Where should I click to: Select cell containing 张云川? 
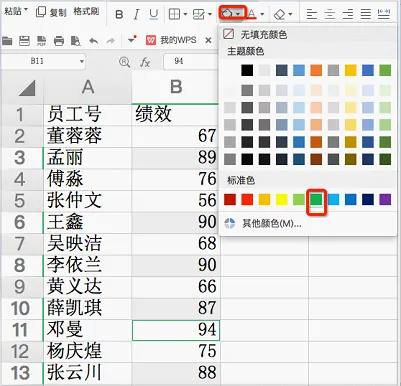pyautogui.click(x=88, y=373)
